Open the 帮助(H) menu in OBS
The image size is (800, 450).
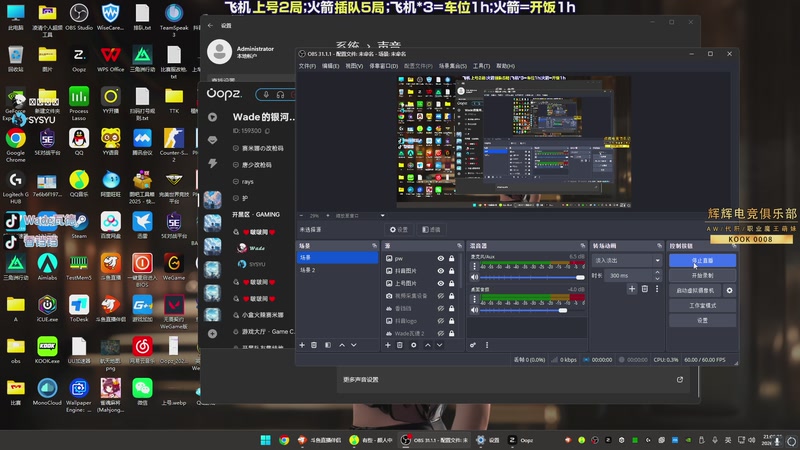coord(505,66)
